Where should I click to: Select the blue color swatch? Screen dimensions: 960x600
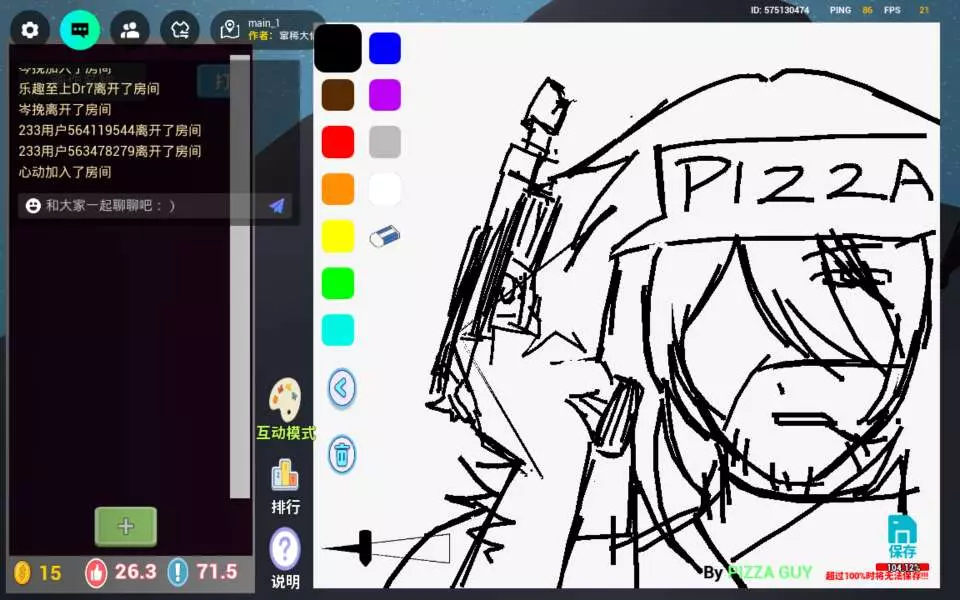pos(385,48)
